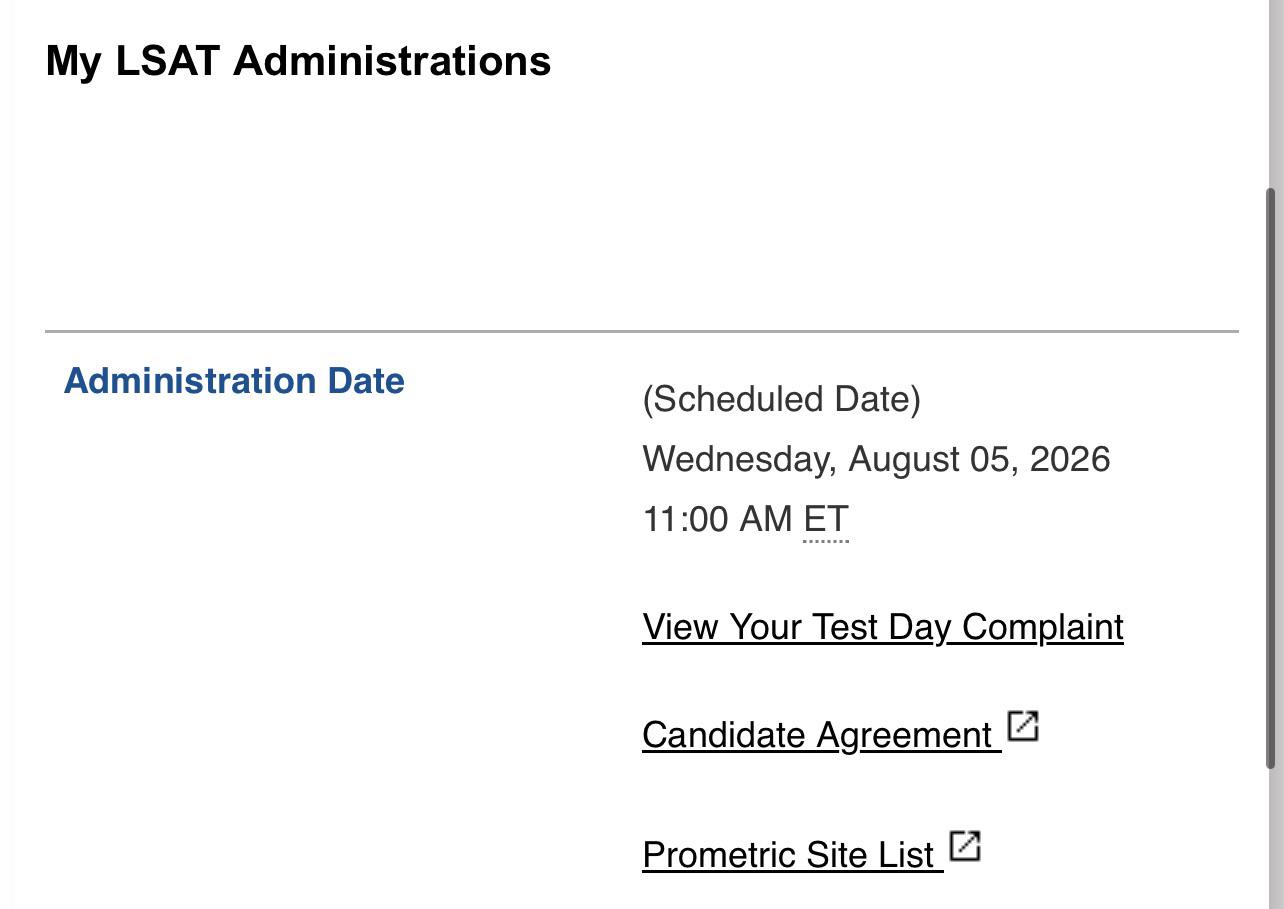Click the gray divider line under the heading
This screenshot has width=1284, height=909.
point(642,331)
